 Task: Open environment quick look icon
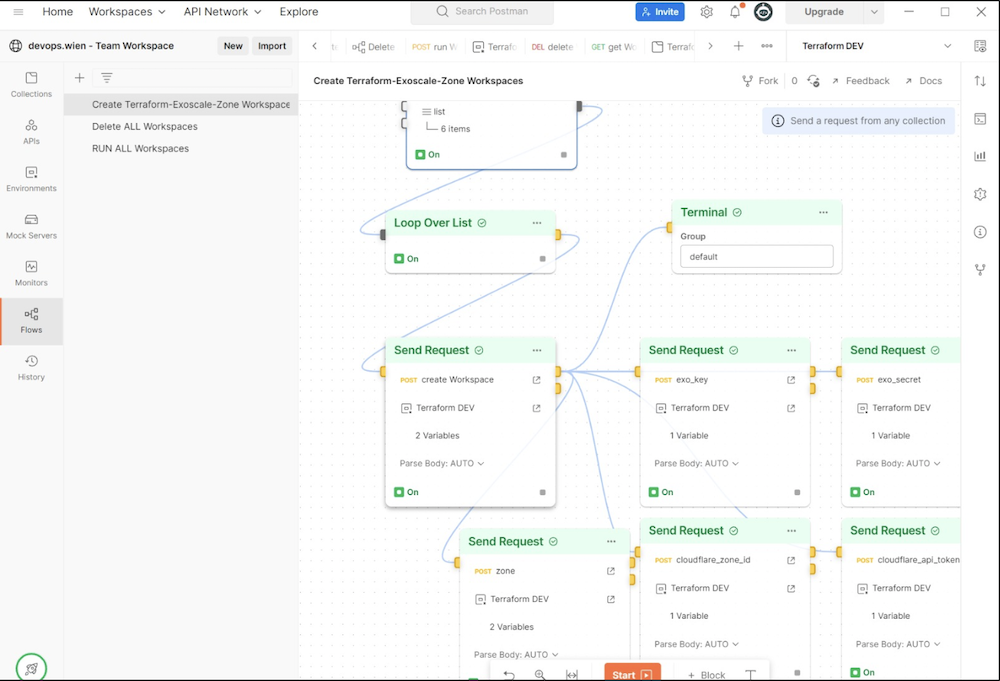tap(980, 46)
